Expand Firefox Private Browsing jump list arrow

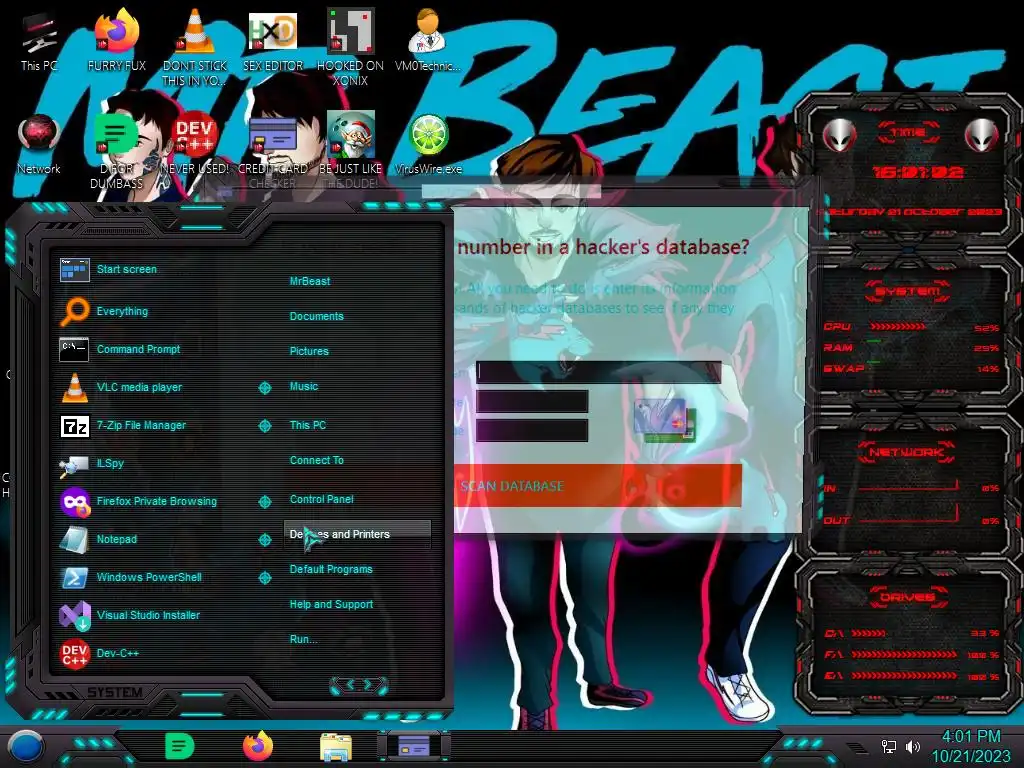point(264,501)
